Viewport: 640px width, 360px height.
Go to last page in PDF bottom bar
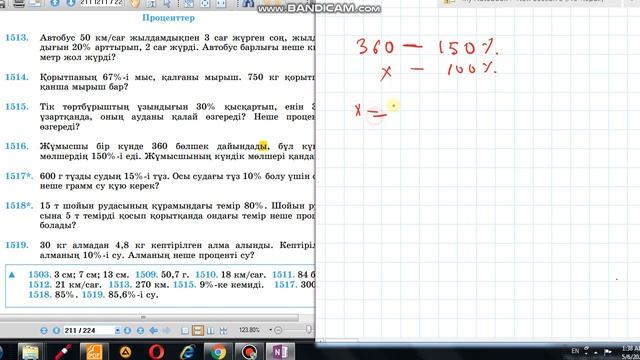(x=140, y=330)
